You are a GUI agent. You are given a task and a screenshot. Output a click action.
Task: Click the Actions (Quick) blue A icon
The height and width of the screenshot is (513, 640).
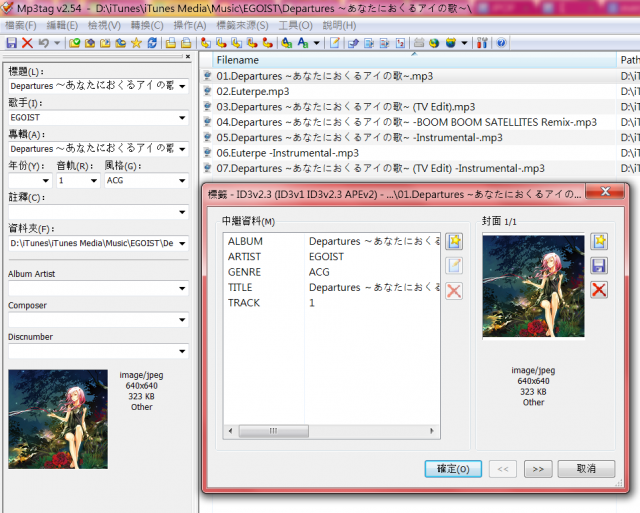(302, 42)
